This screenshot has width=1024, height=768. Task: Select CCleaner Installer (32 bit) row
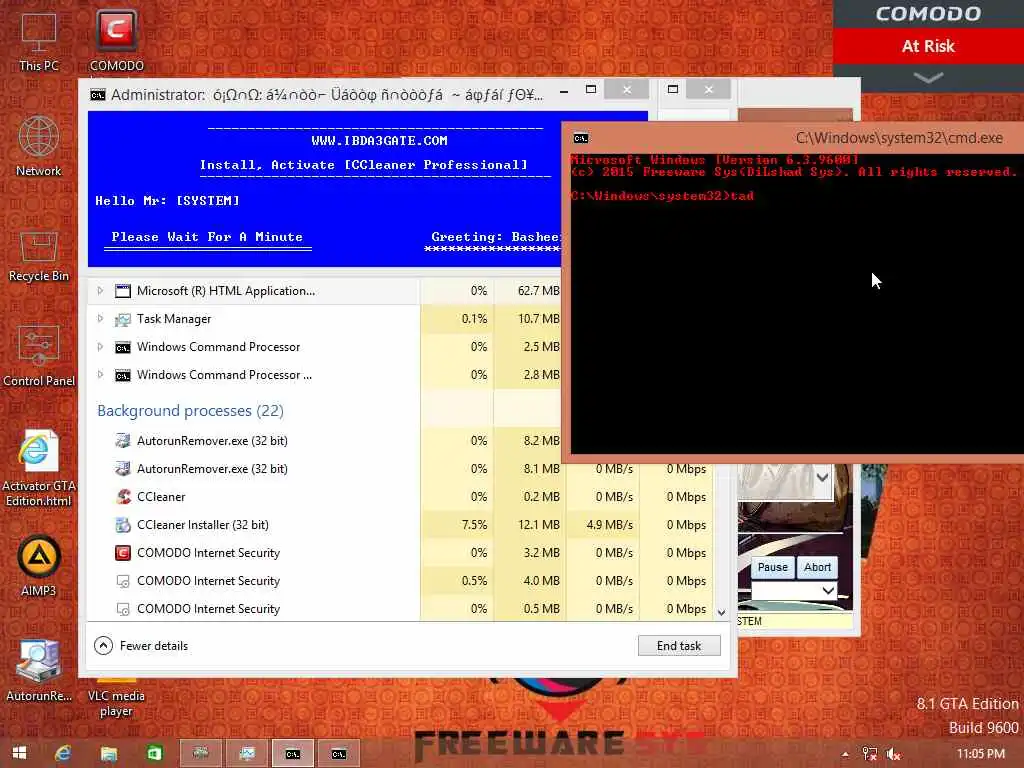coord(401,525)
